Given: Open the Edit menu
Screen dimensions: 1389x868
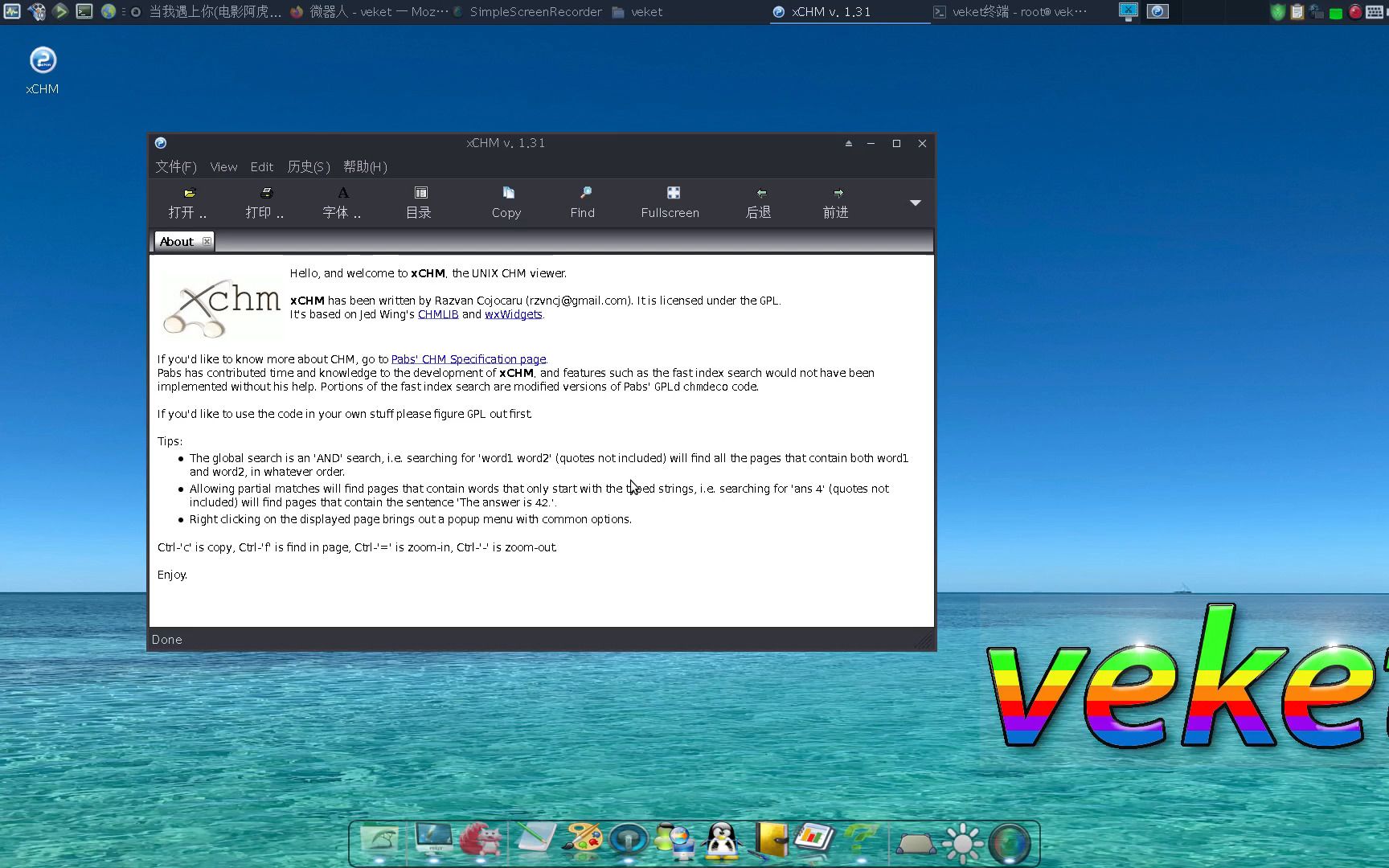Looking at the screenshot, I should click(x=262, y=166).
